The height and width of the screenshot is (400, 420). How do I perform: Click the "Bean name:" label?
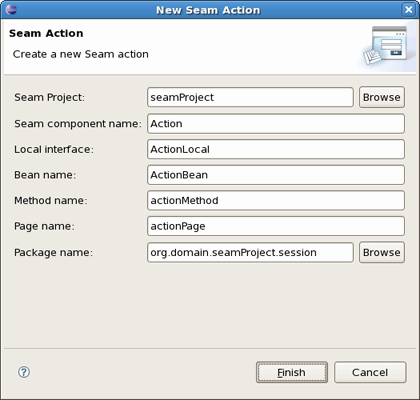coord(45,175)
